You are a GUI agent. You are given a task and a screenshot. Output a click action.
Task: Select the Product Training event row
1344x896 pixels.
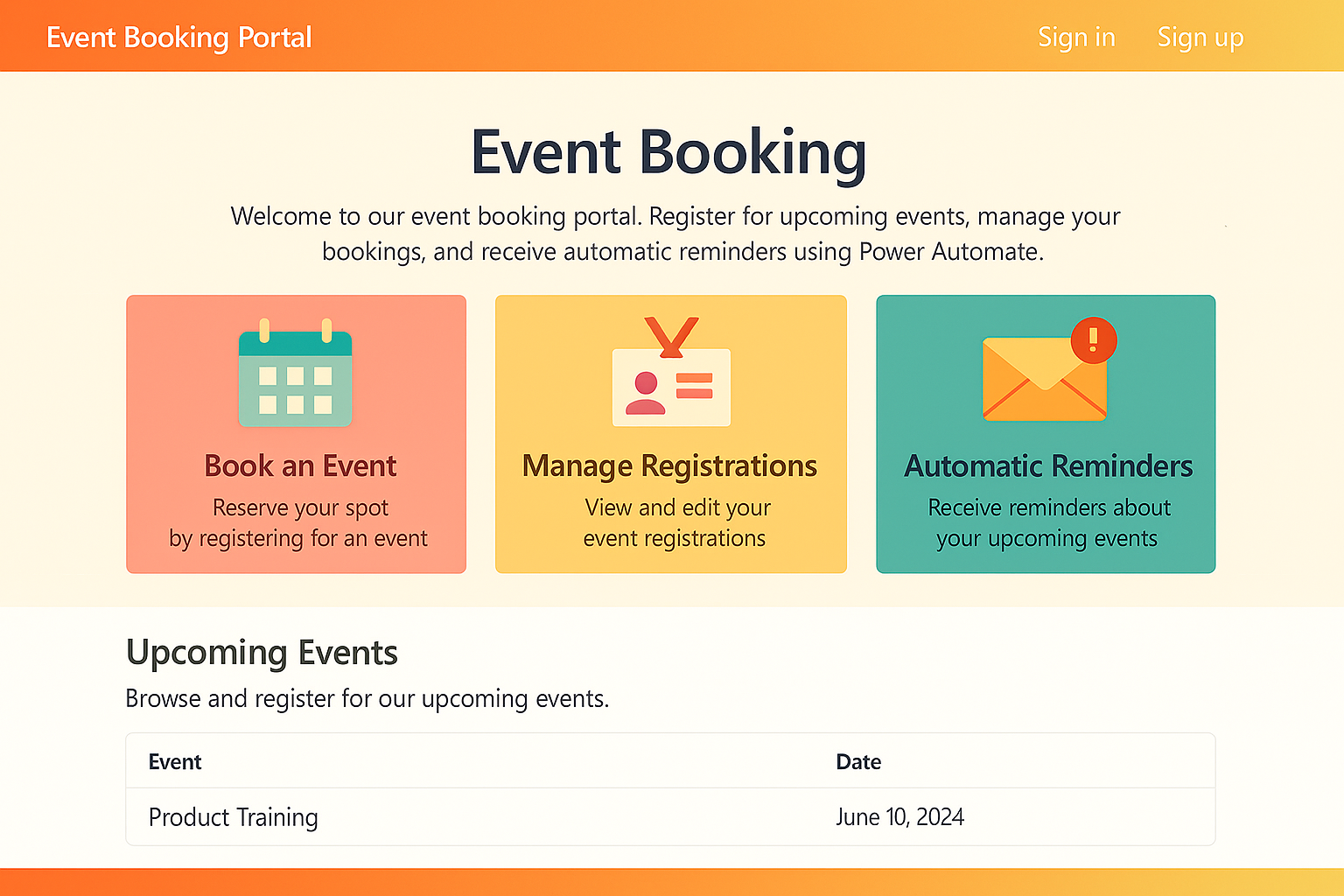coord(234,817)
